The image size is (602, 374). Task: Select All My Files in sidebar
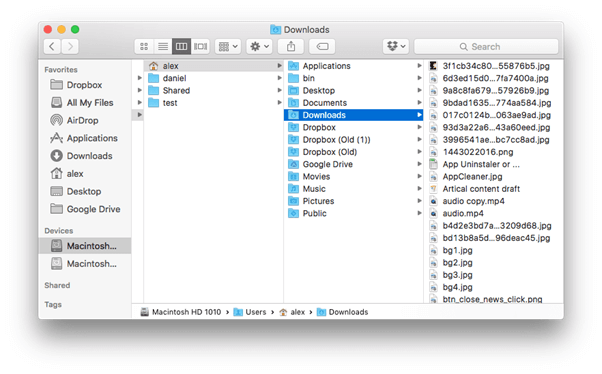coord(84,103)
